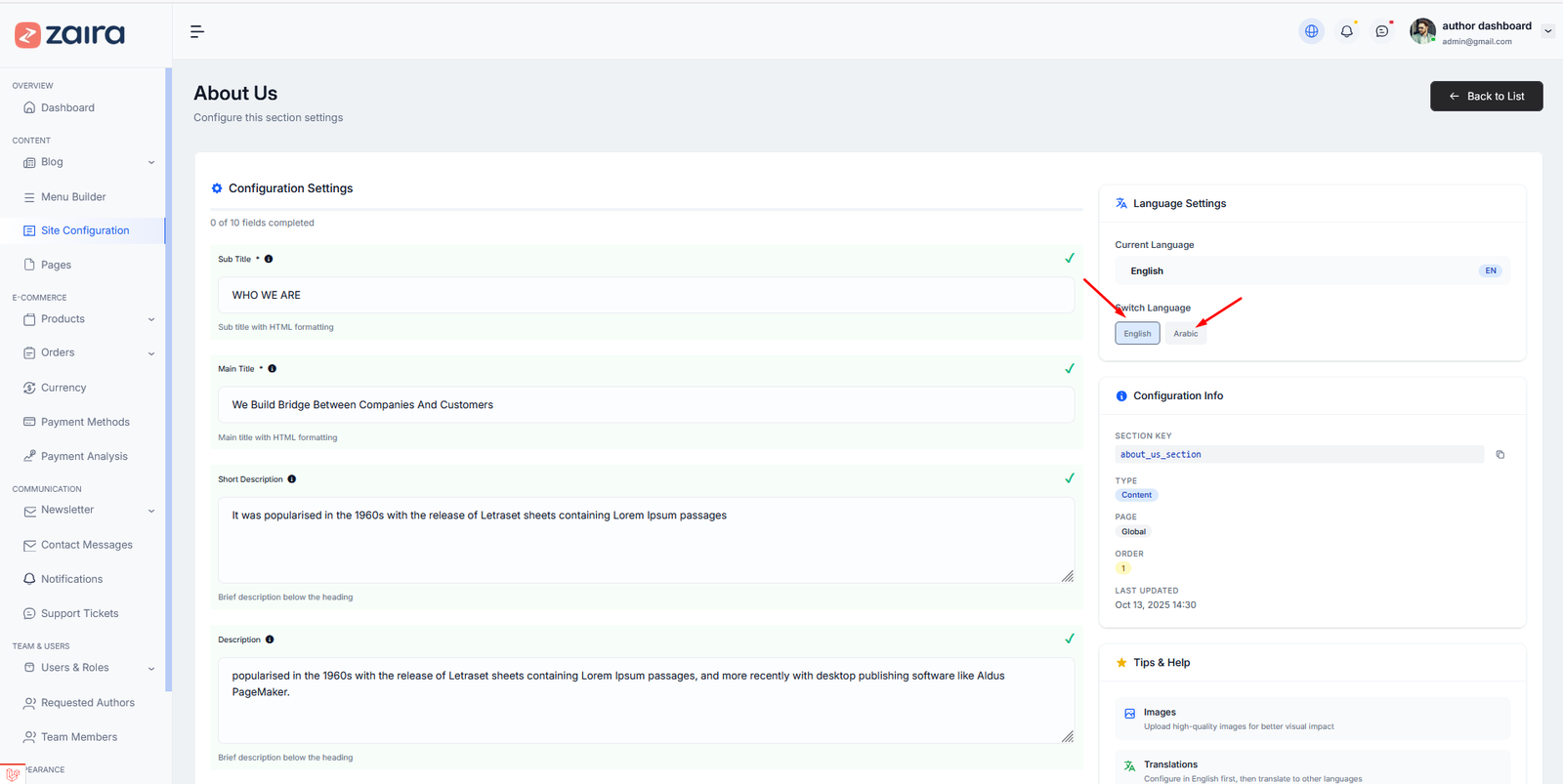Toggle the sidebar hamburger menu

[196, 32]
